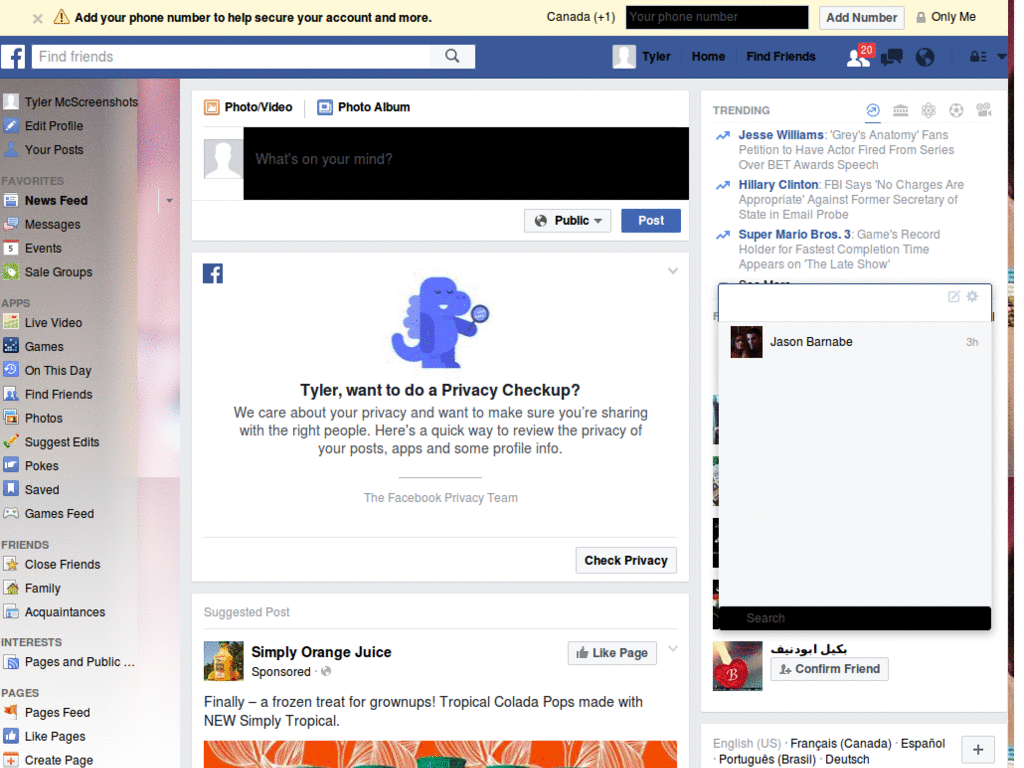Screen dimensions: 1024x768
Task: Open Events in sidebar
Action: click(33, 249)
